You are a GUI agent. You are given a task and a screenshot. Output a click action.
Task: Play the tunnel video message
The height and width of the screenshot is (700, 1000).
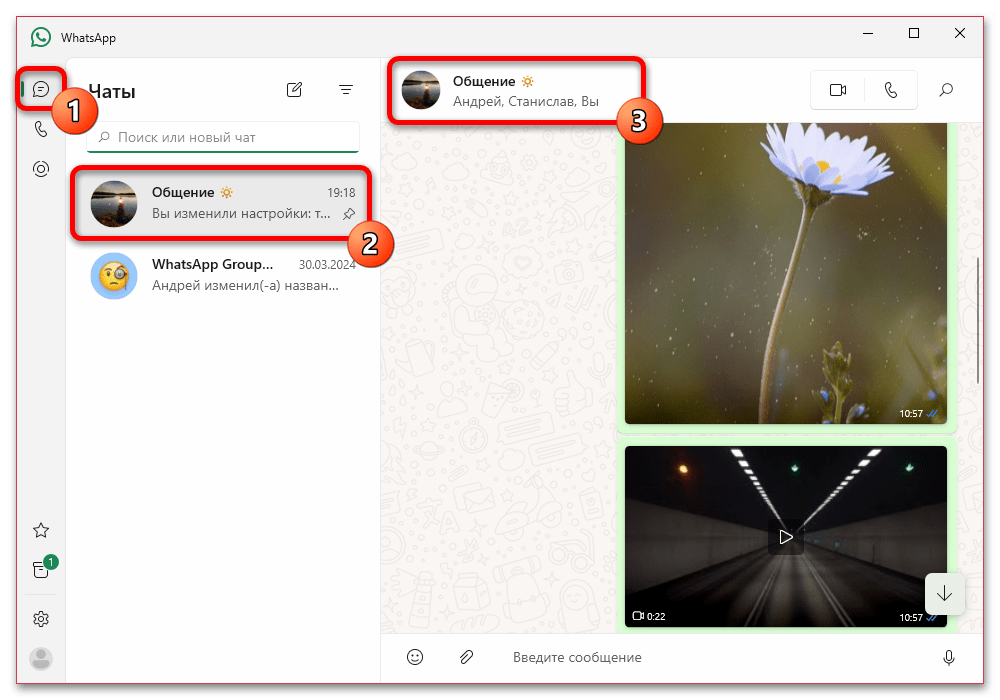pos(786,537)
